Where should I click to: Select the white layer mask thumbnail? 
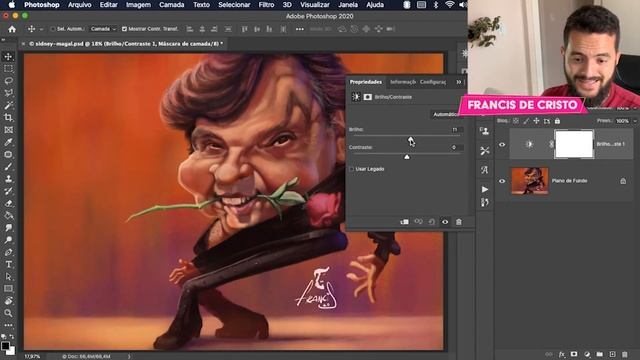574,144
